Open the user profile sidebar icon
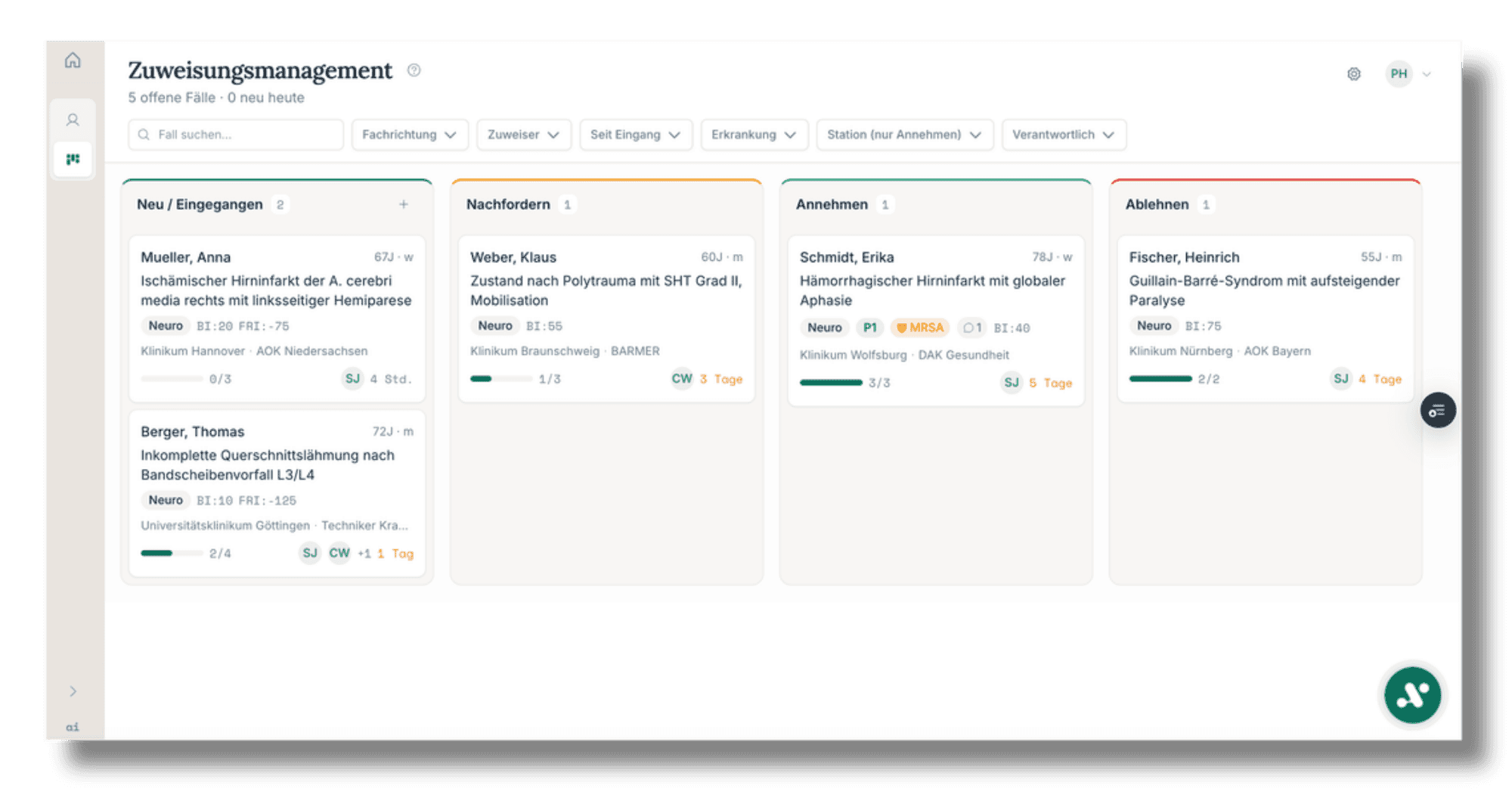 [73, 120]
